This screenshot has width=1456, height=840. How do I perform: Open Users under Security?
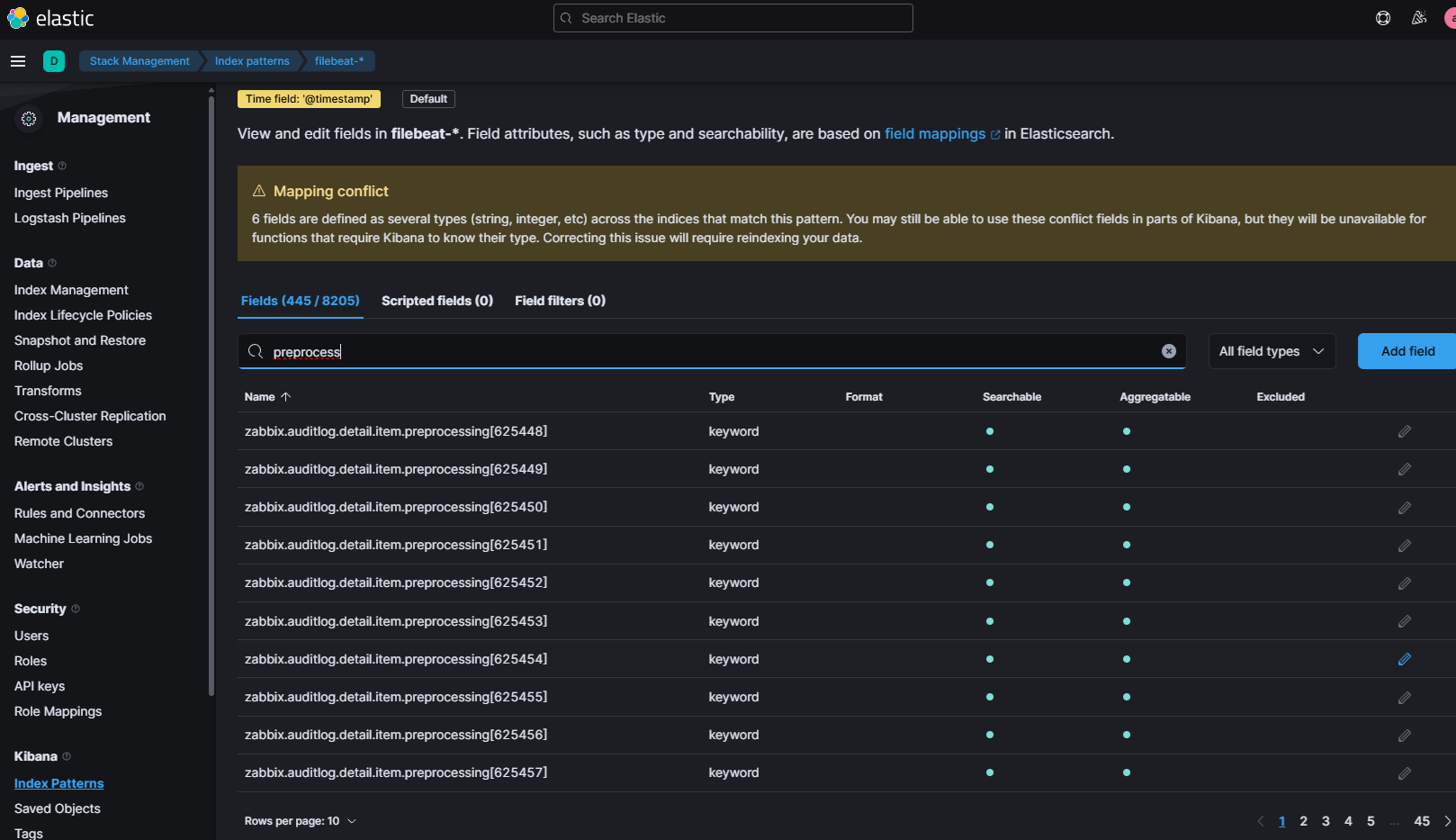[31, 636]
